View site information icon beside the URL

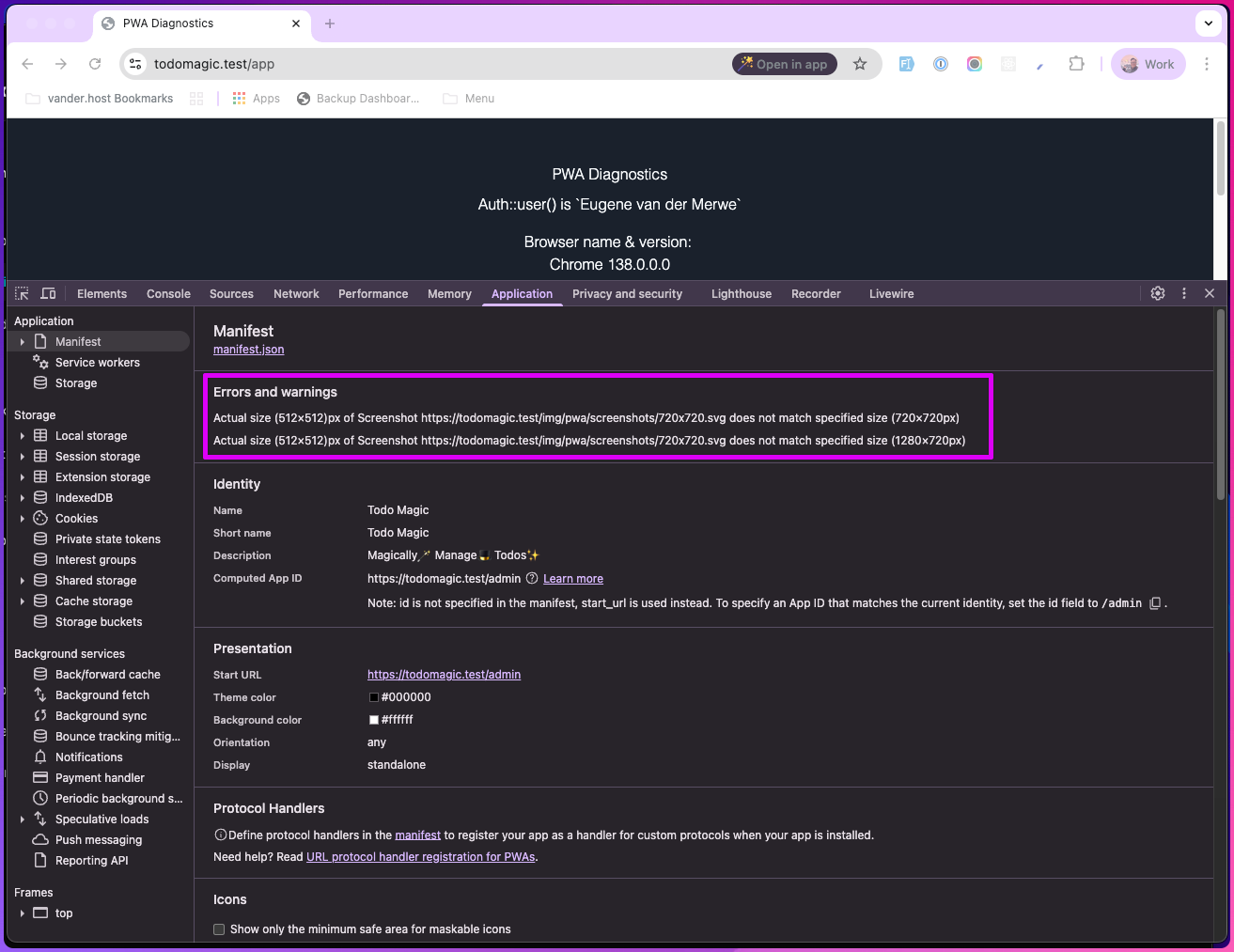point(135,64)
